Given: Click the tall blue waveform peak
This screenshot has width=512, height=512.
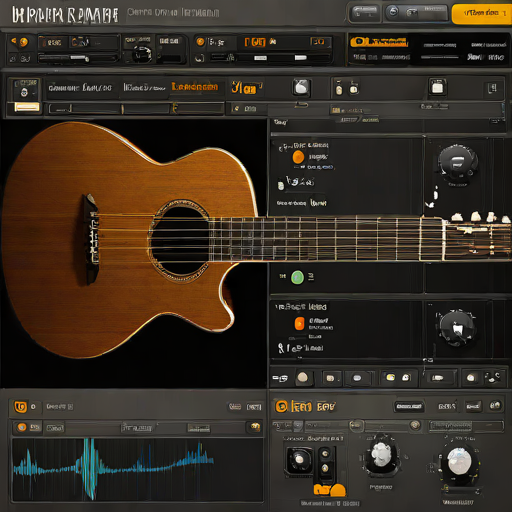Looking at the screenshot, I should [x=89, y=468].
